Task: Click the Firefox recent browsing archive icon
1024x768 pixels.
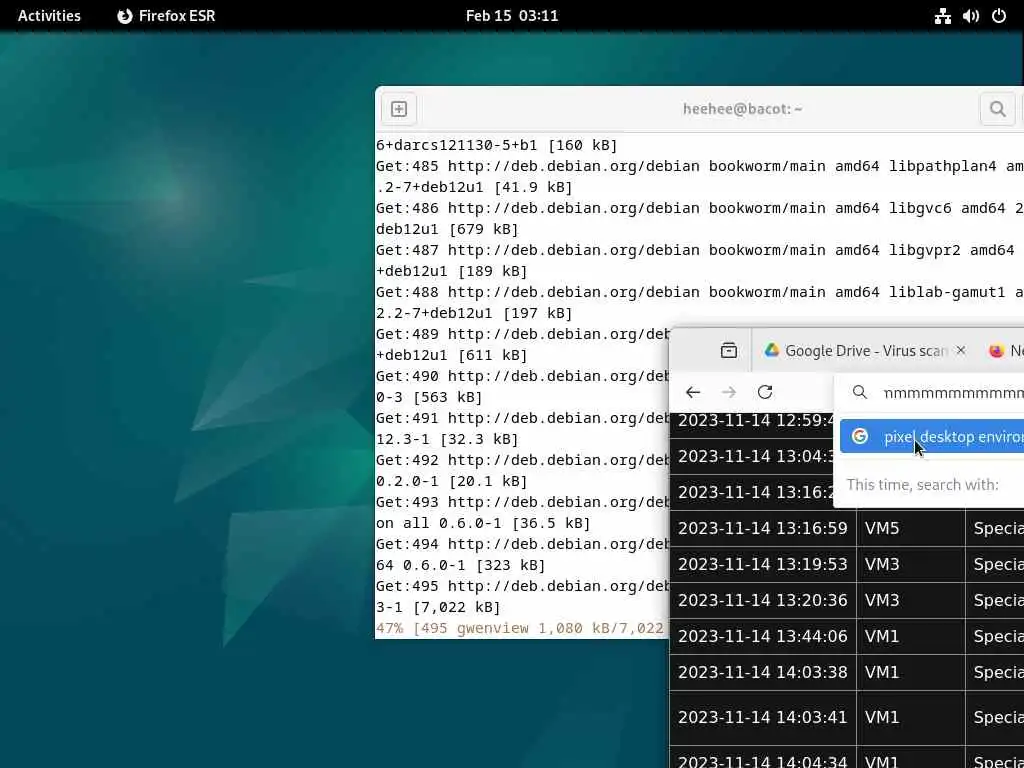Action: pyautogui.click(x=729, y=351)
